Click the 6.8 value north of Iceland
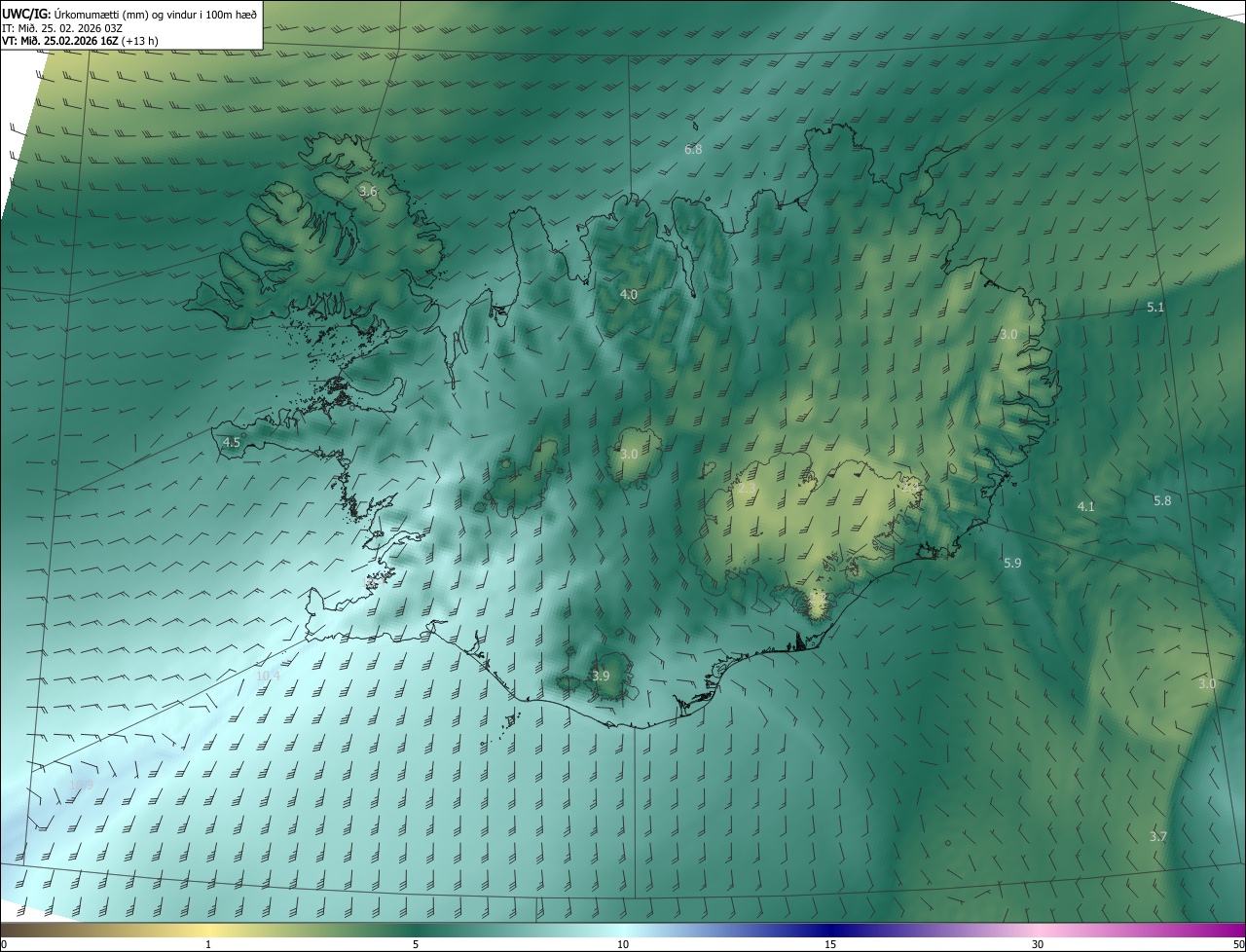The width and height of the screenshot is (1246, 952). click(693, 149)
